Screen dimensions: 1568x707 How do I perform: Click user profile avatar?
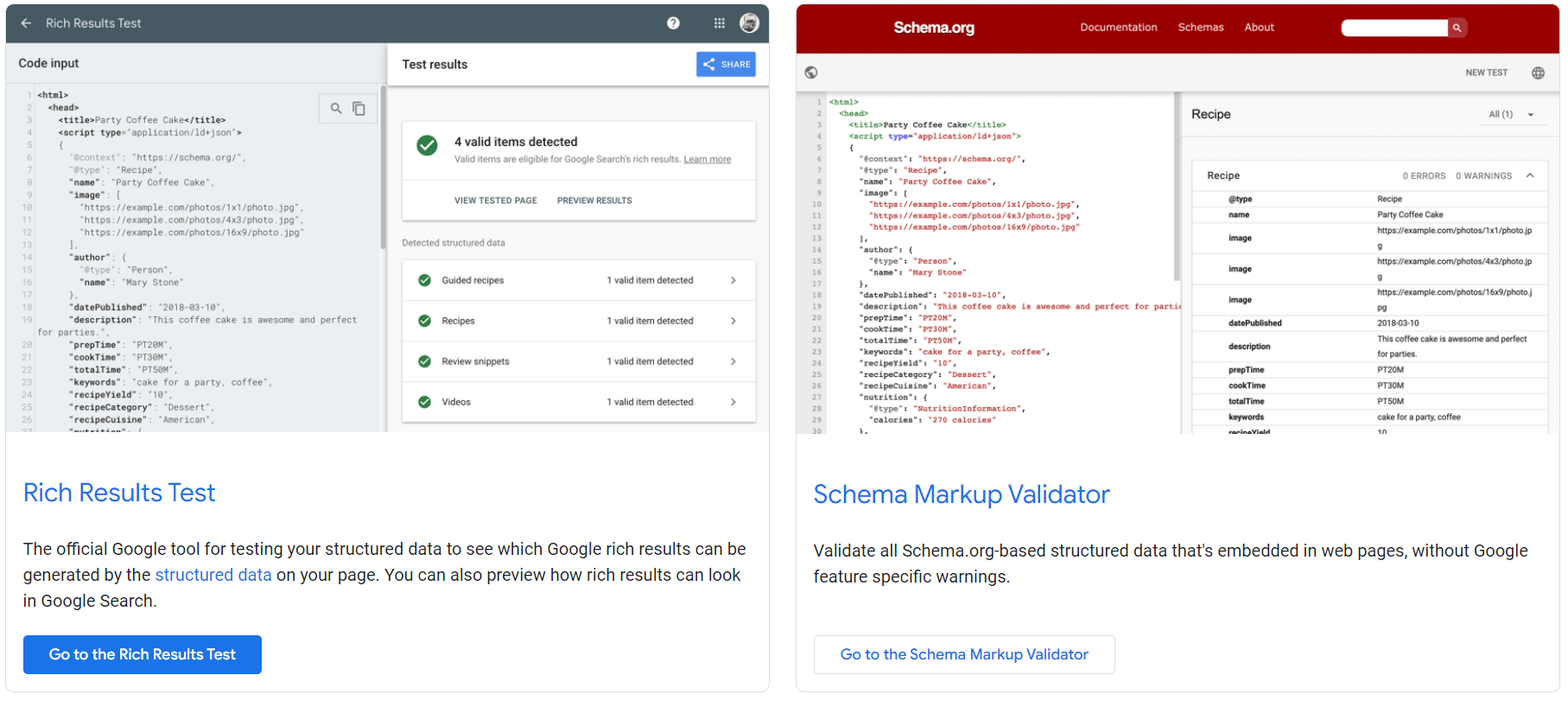(749, 23)
